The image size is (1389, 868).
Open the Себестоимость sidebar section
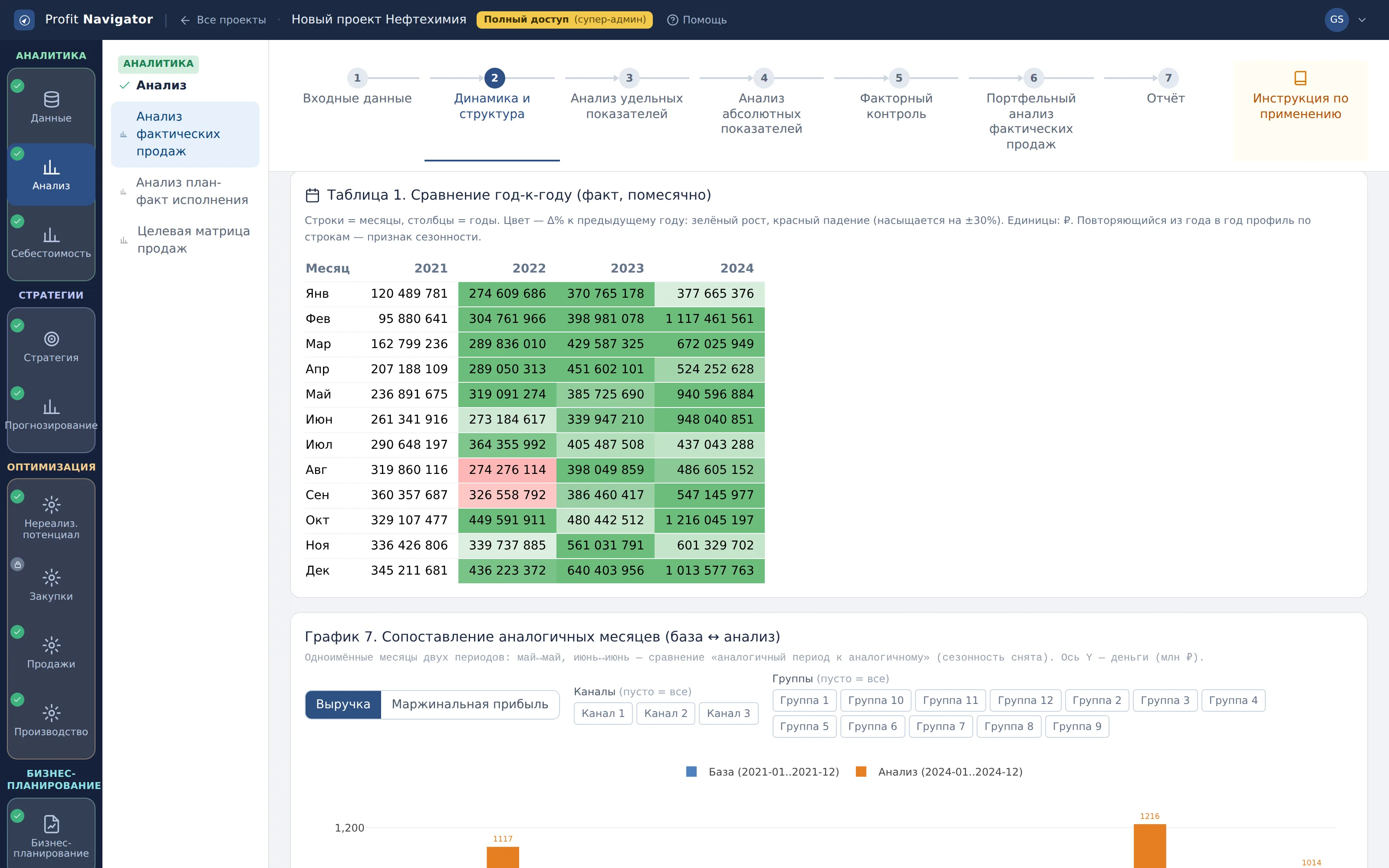click(51, 243)
